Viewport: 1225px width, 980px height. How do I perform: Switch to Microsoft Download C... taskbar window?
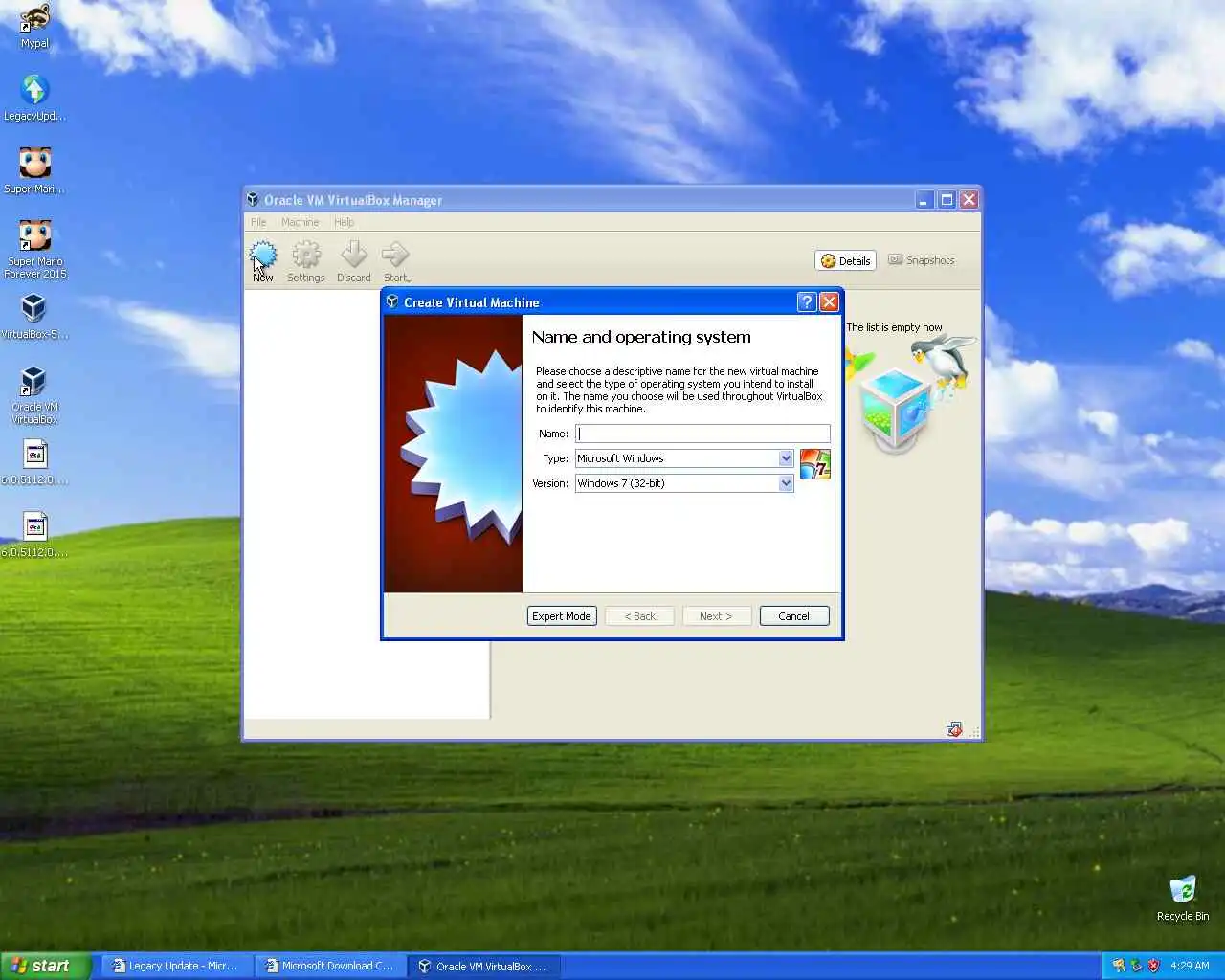pos(330,966)
